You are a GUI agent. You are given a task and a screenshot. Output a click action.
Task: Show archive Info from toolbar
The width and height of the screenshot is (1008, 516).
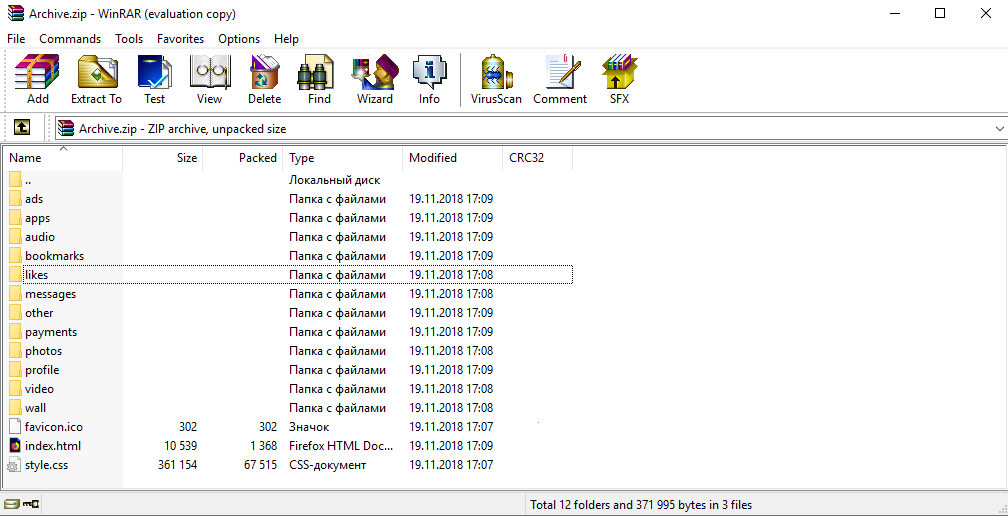429,79
